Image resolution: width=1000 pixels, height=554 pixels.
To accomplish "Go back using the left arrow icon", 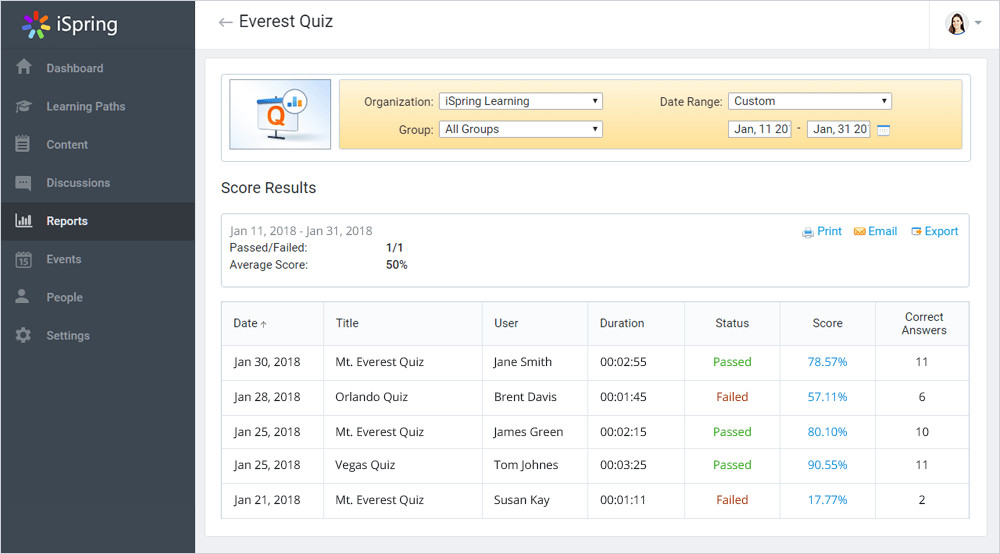I will coord(225,22).
